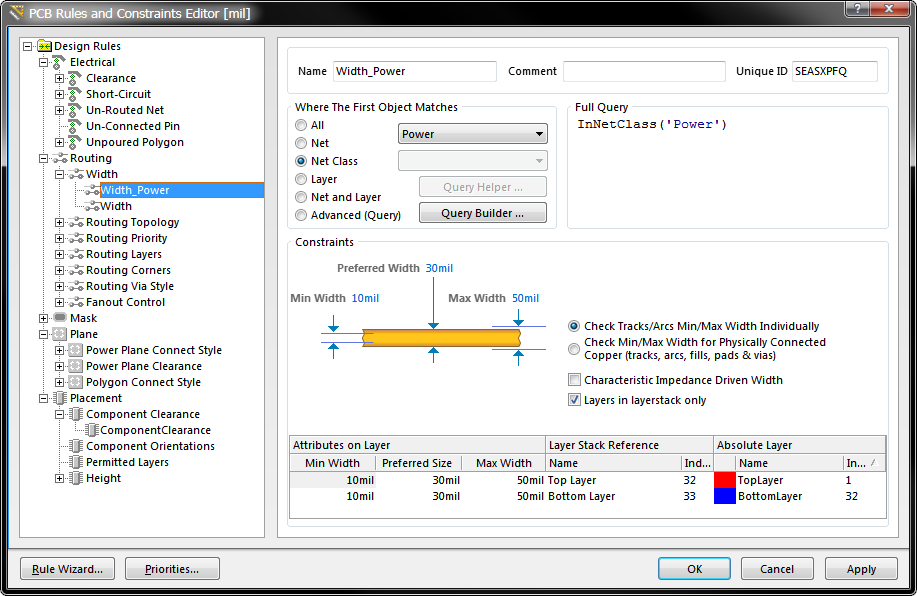This screenshot has width=917, height=596.
Task: Enable Characteristic Impedance Driven Width checkbox
Action: [574, 380]
